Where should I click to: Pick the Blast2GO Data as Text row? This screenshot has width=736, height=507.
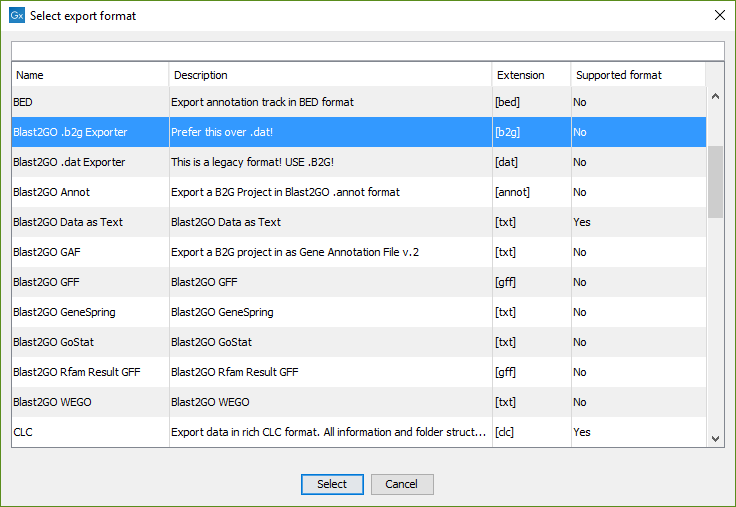(359, 222)
